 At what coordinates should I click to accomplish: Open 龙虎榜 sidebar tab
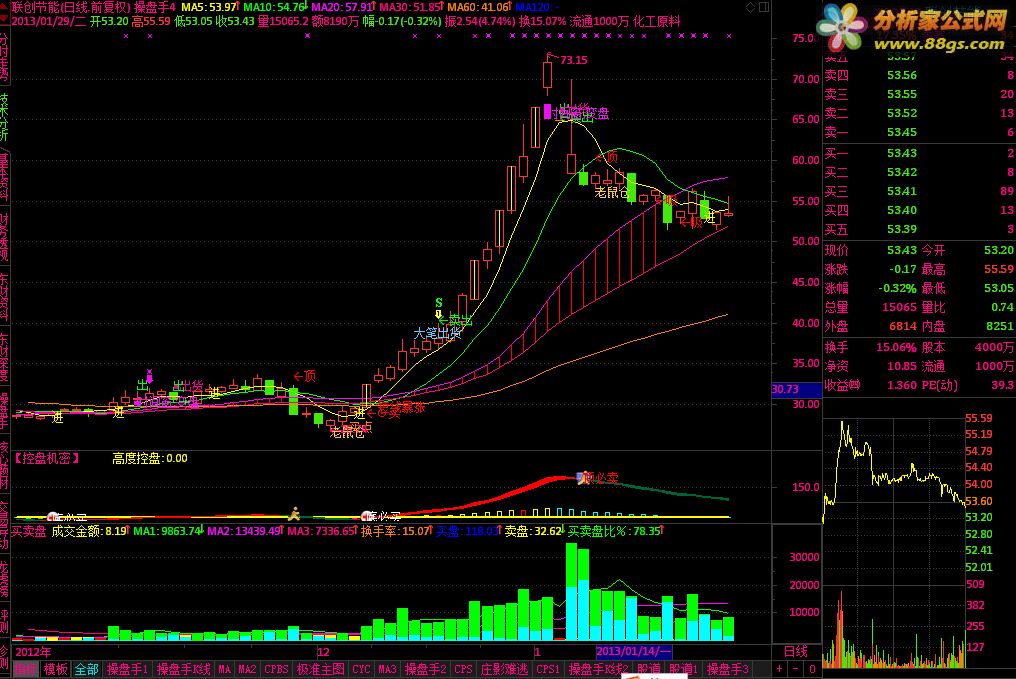coord(5,579)
